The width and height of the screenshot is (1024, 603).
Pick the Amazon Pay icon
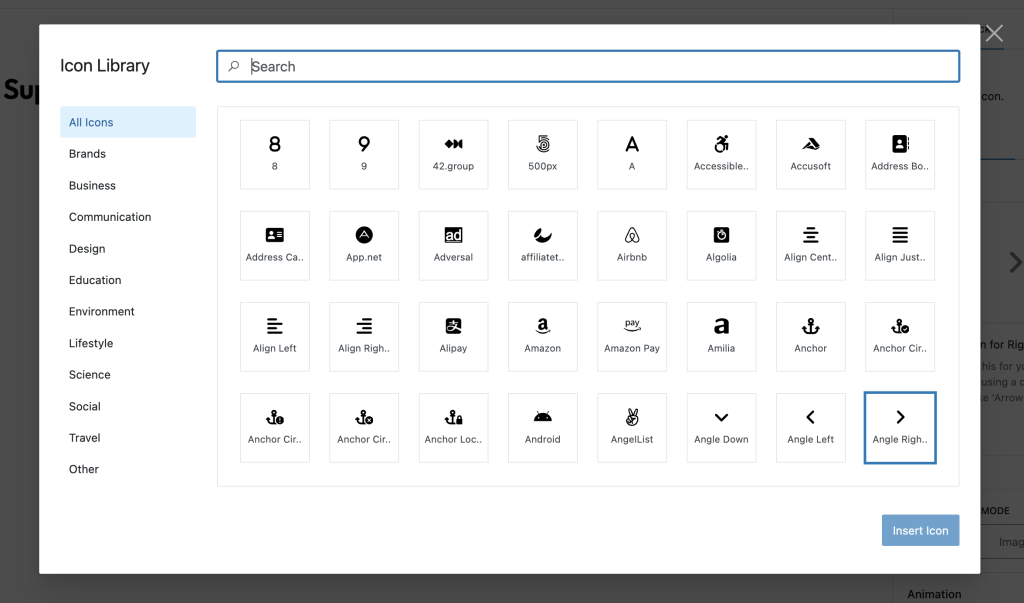pos(632,336)
